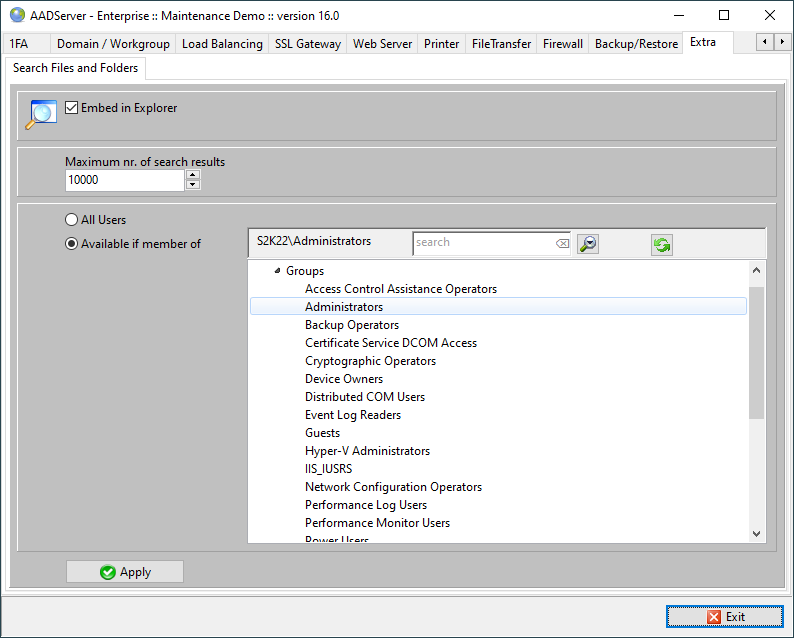Screen dimensions: 794x638
Task: Open the Firewall tab
Action: tap(562, 44)
